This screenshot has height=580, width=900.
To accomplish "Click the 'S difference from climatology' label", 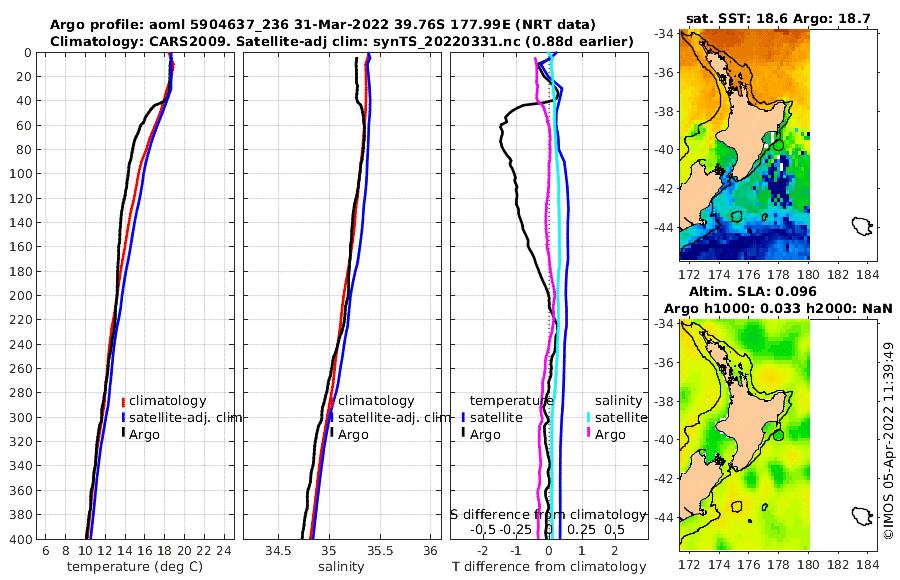I will pos(549,515).
